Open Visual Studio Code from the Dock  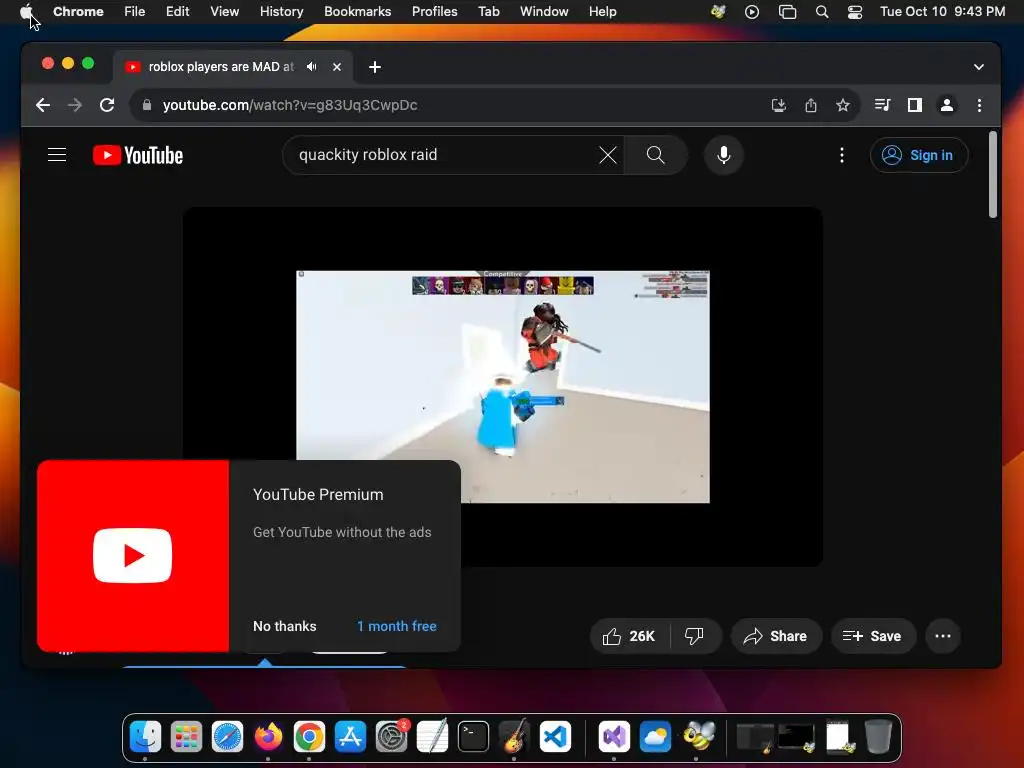(555, 737)
